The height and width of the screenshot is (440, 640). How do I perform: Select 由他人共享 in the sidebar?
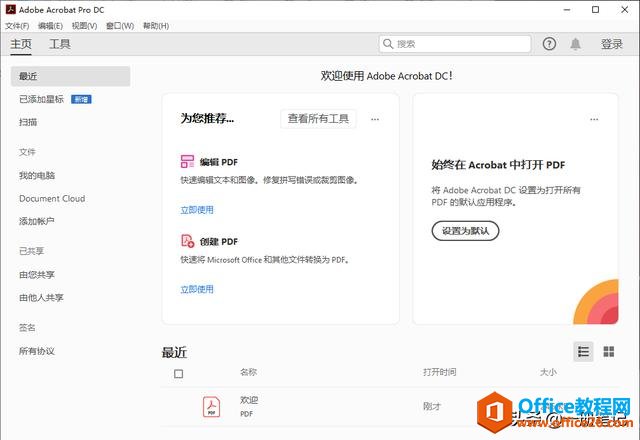pos(41,298)
